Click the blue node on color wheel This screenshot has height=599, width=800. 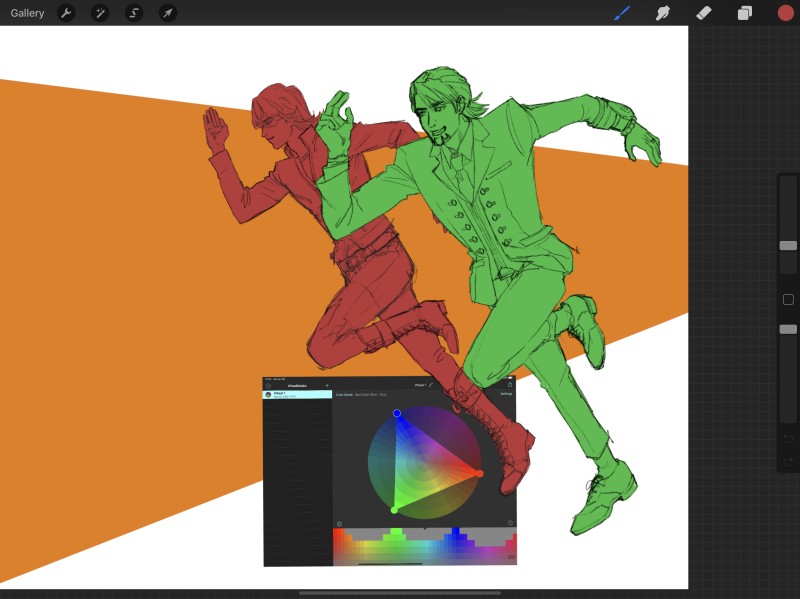point(397,413)
